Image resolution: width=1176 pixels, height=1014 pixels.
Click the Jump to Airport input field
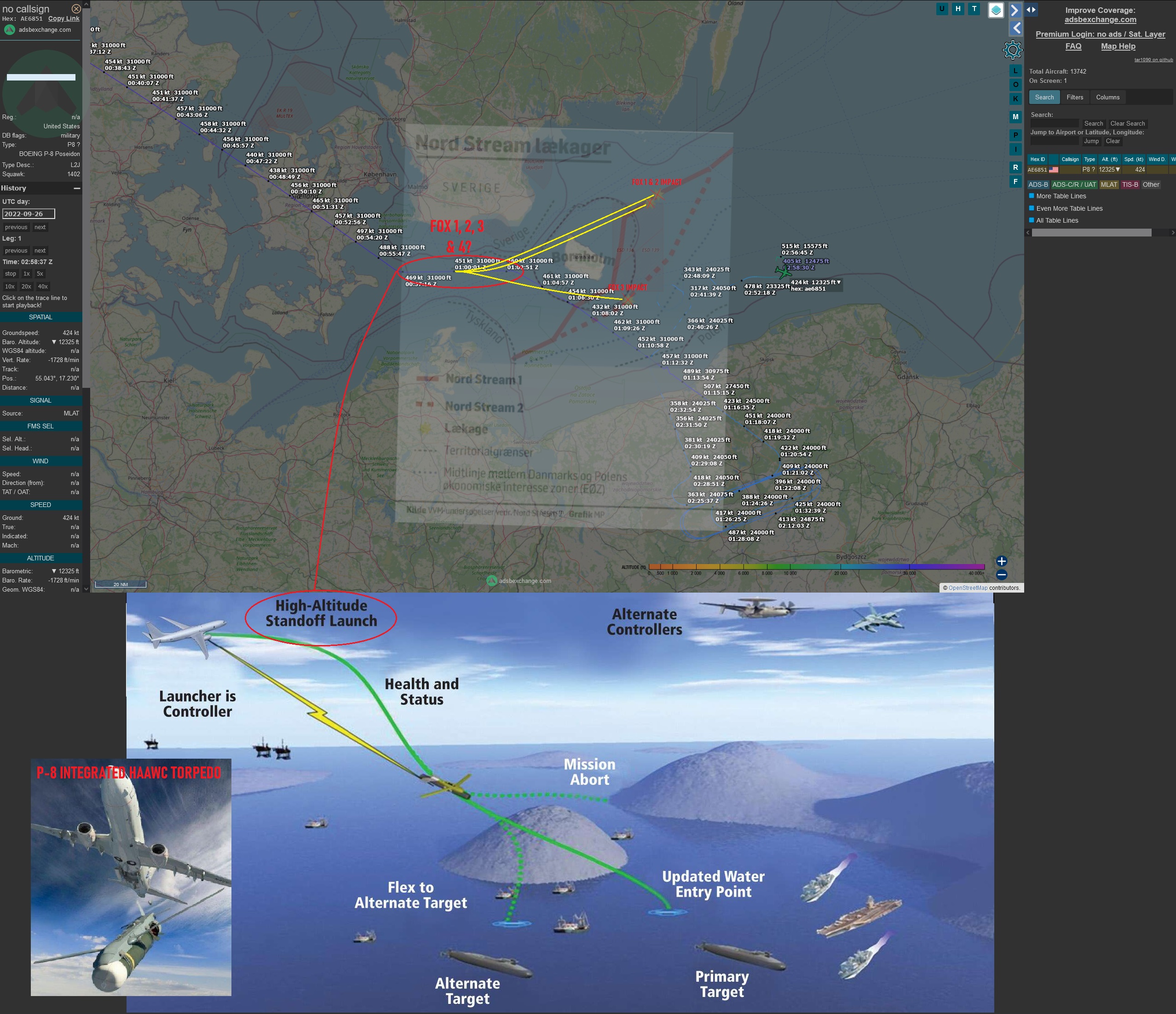tap(1055, 141)
